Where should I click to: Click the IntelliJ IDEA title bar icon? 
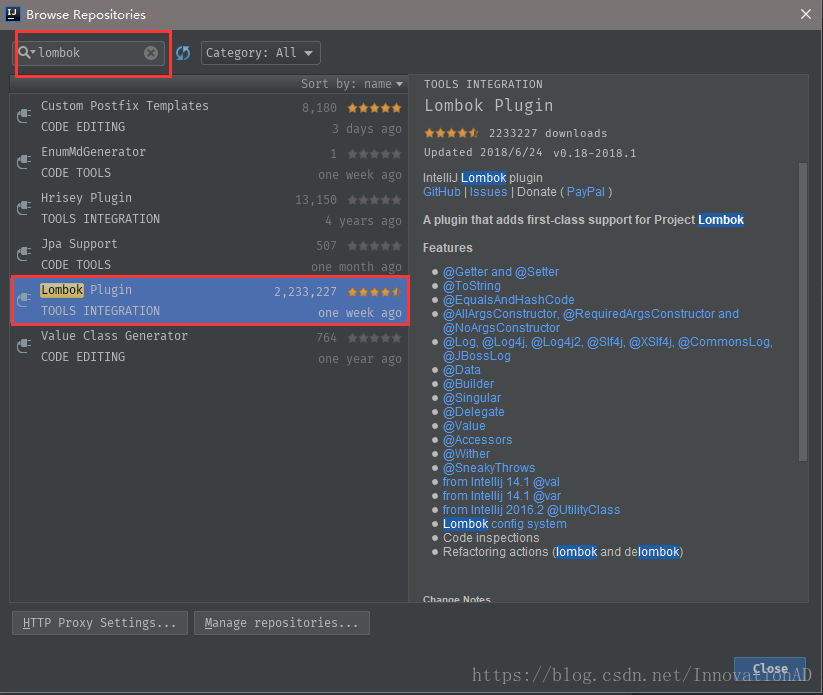pos(13,14)
